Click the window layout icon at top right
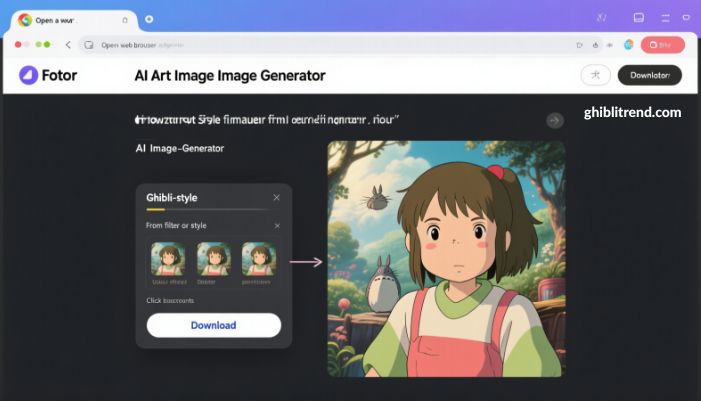Image resolution: width=701 pixels, height=401 pixels. pyautogui.click(x=639, y=17)
